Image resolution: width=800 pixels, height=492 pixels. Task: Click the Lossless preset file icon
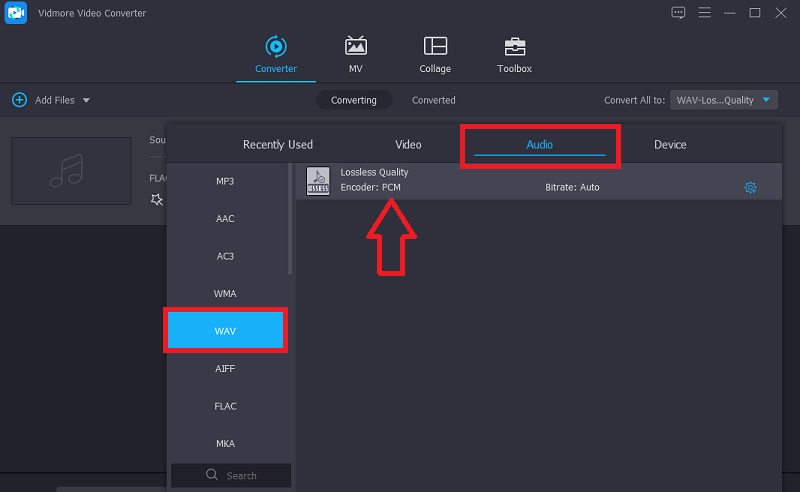click(x=318, y=181)
